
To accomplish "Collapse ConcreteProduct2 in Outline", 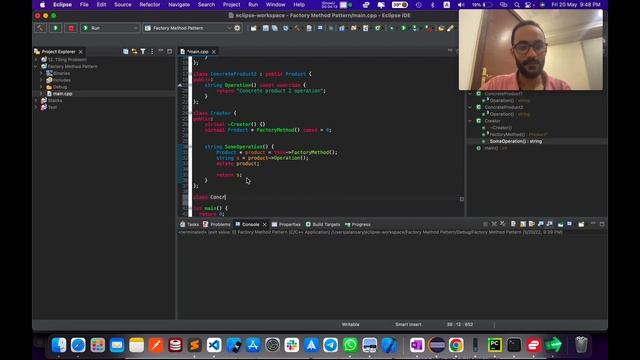I will click(x=470, y=107).
